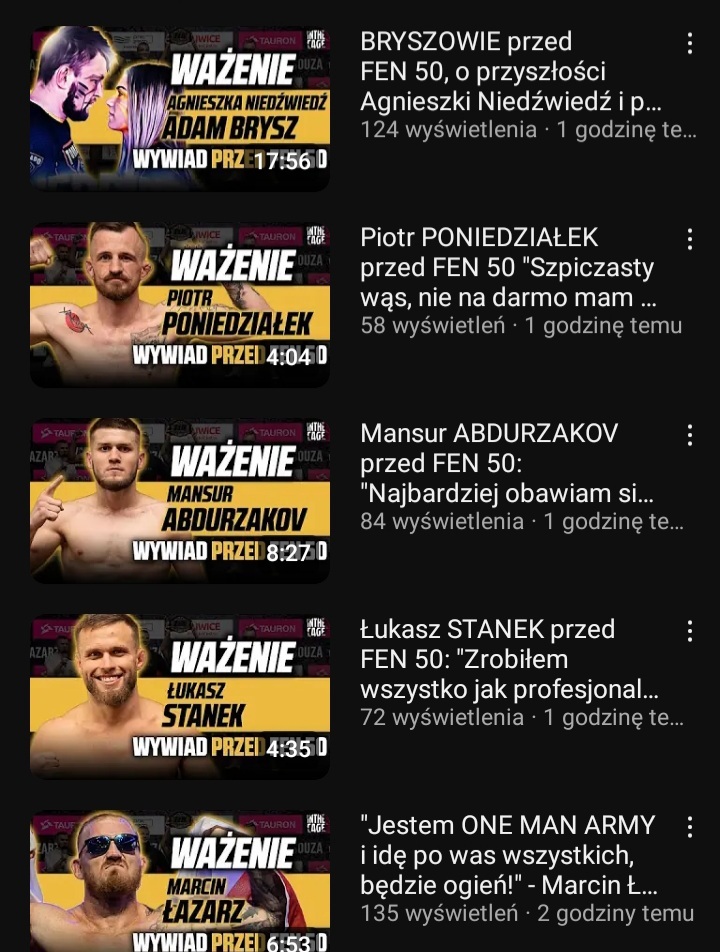
Task: Open the Marcin Łazarz ważenie thumbnail
Action: tap(180, 881)
